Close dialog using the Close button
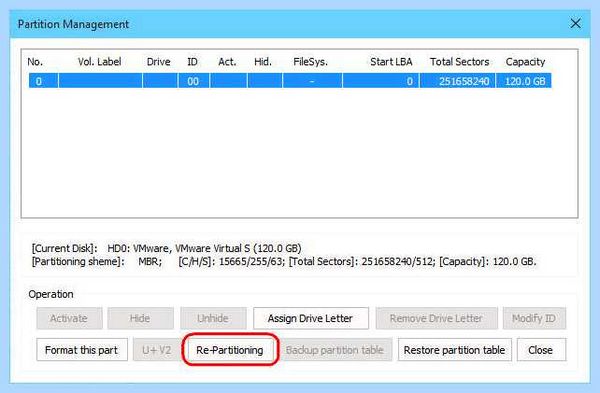Image resolution: width=600 pixels, height=393 pixels. coord(541,350)
